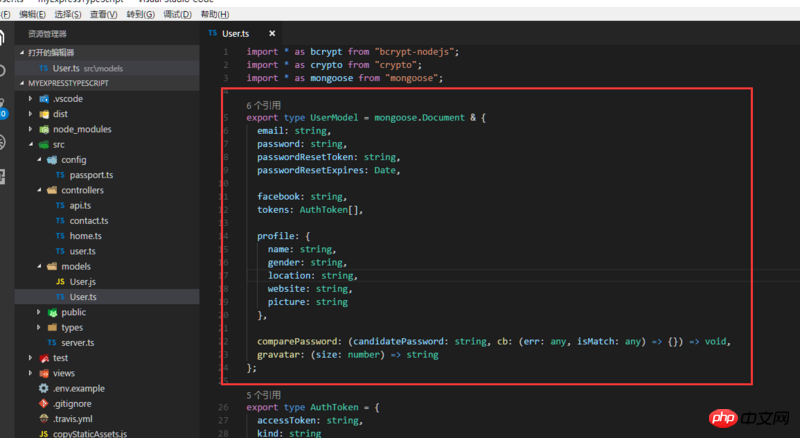Click the .gitignore git icon
800x438 pixels.
pyautogui.click(x=44, y=403)
